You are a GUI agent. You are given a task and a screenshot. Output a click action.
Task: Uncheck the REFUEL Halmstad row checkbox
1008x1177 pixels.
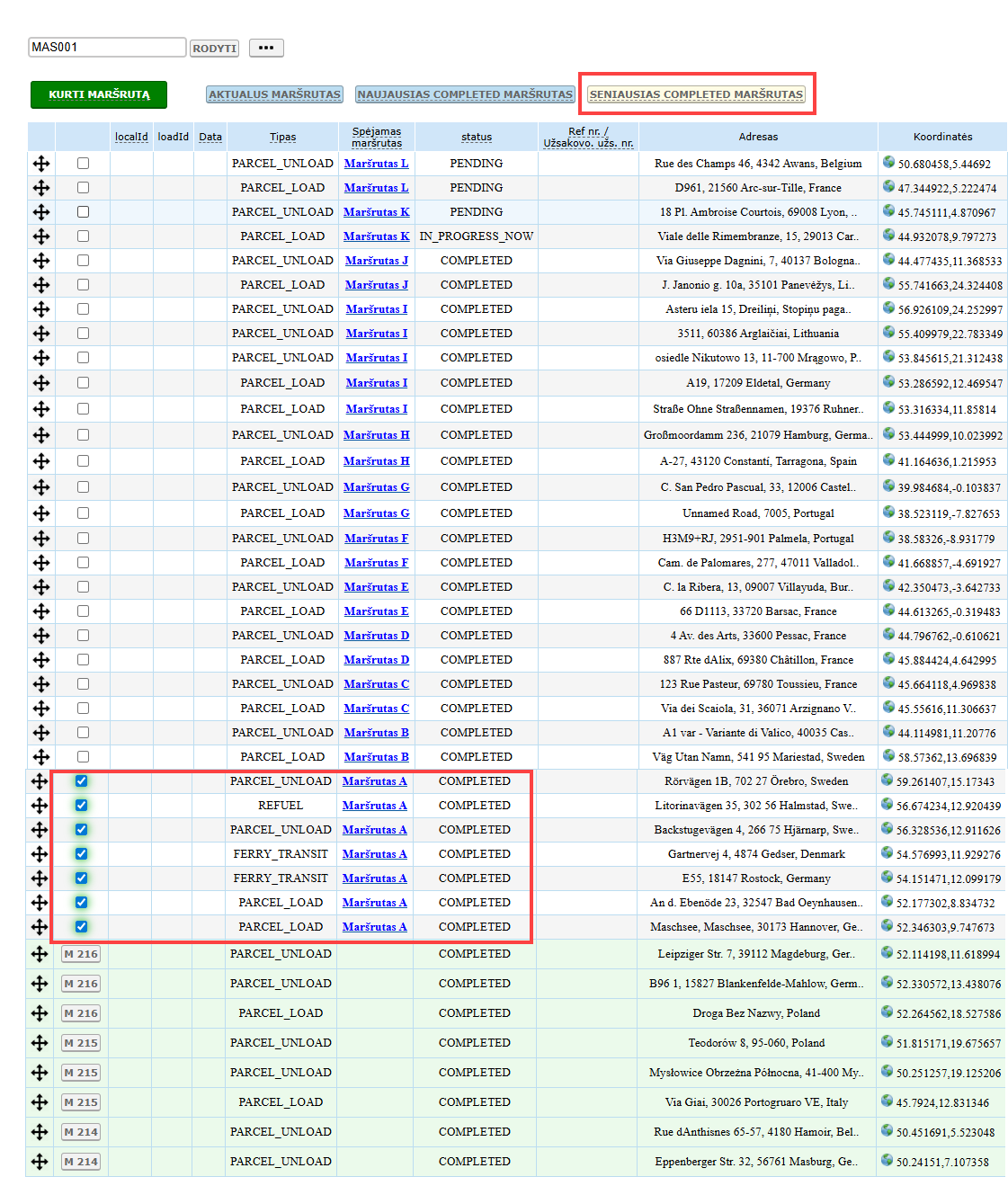[81, 806]
